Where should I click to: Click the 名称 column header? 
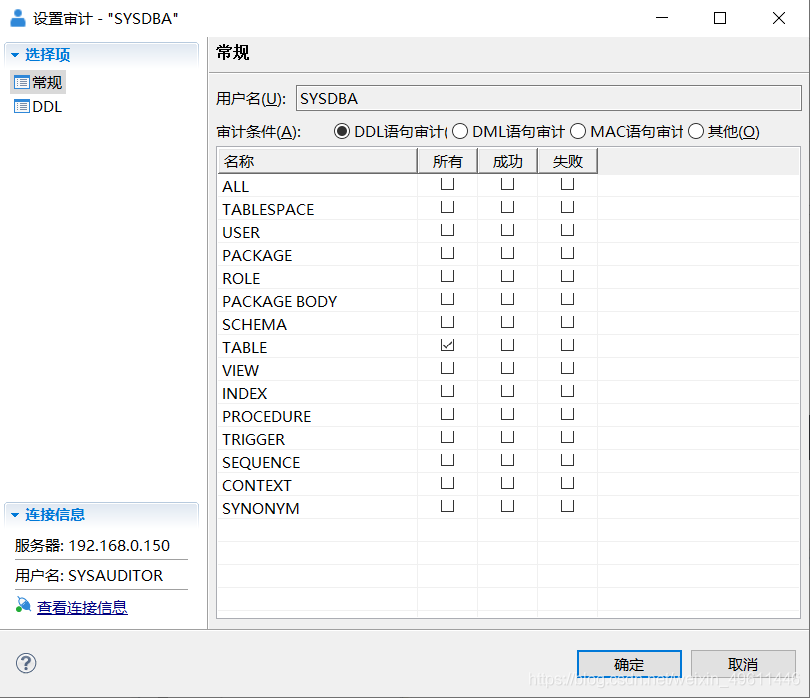317,161
